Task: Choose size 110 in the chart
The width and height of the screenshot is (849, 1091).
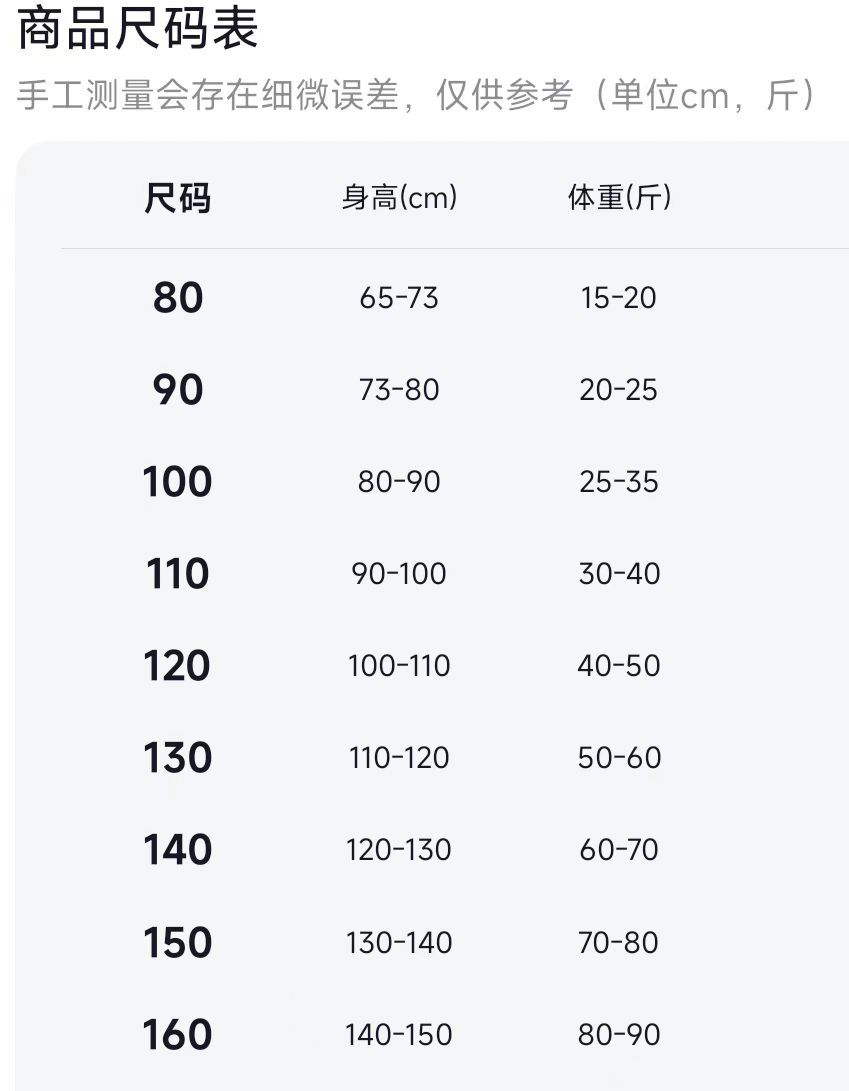Action: tap(178, 574)
